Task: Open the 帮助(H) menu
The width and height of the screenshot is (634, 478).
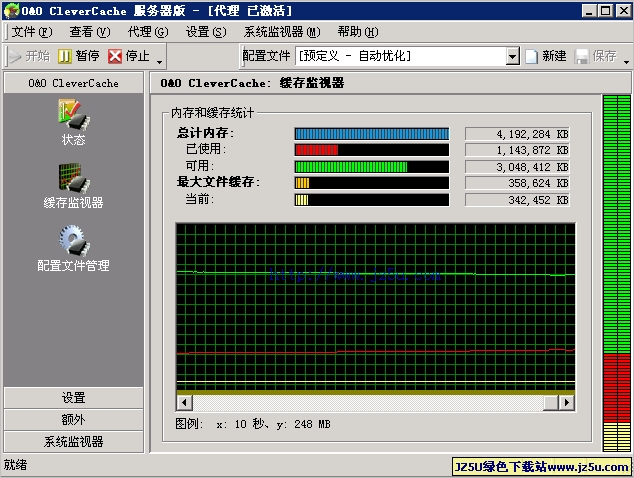Action: click(x=358, y=32)
